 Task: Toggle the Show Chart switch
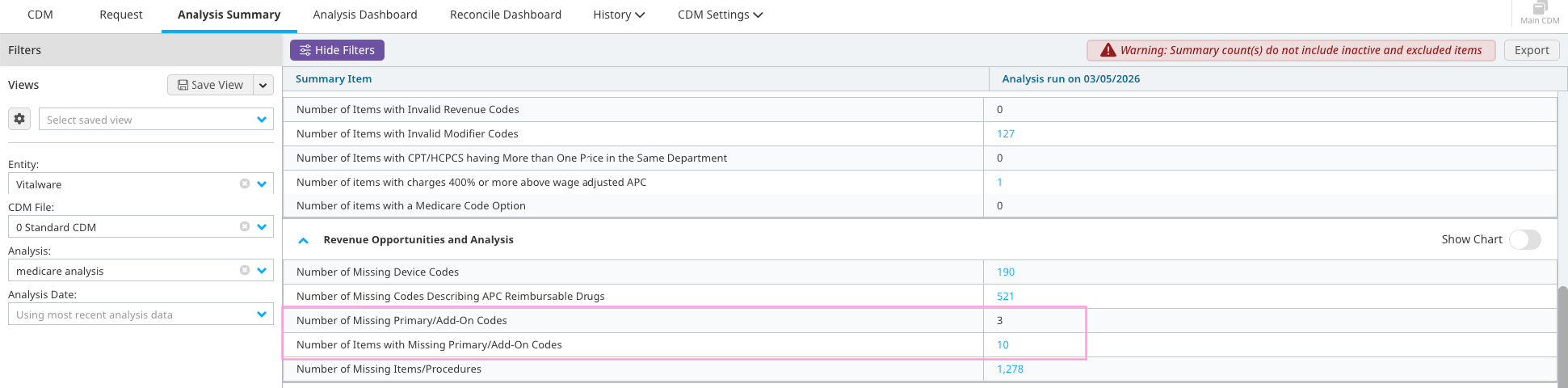click(1524, 239)
